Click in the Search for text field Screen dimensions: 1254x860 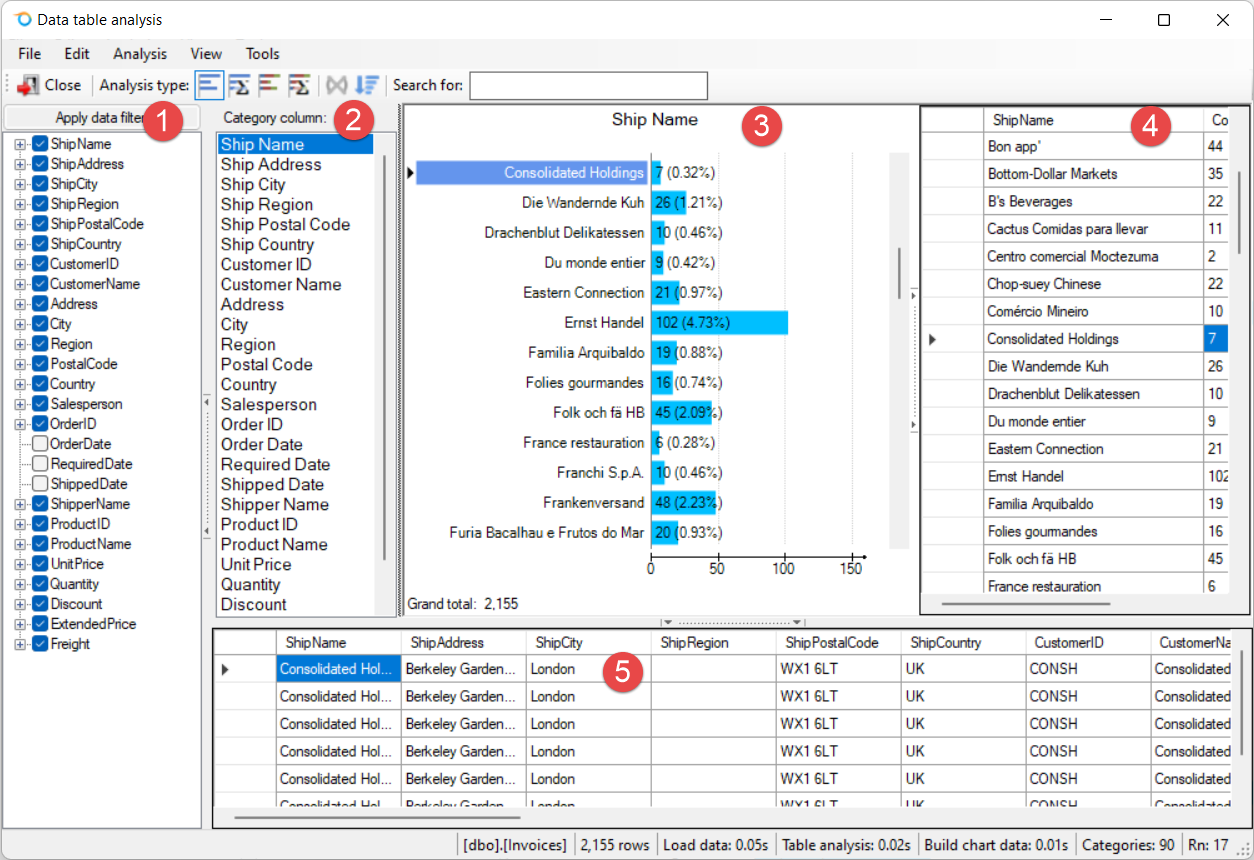tap(588, 85)
